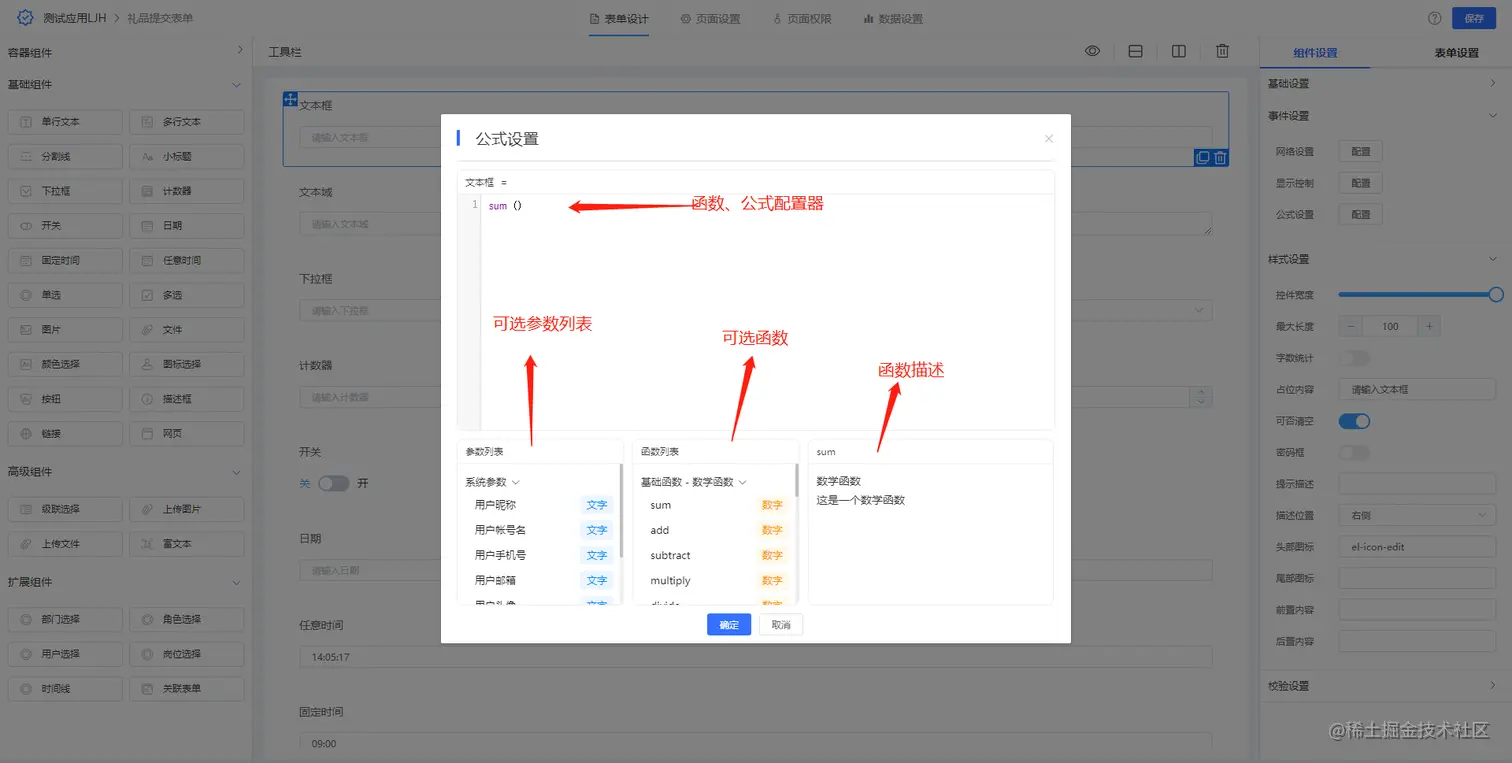Disable the 可否清空 toggle

click(x=1354, y=421)
